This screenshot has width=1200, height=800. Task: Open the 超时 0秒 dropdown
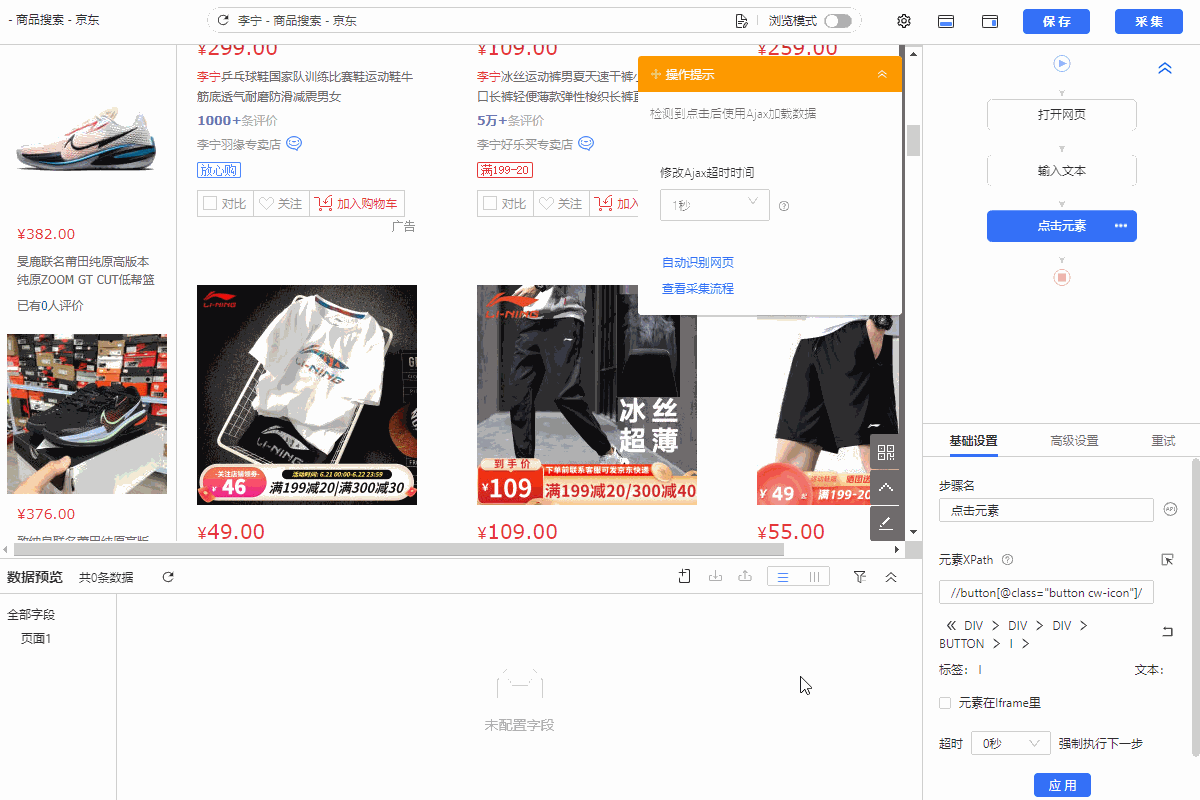[1011, 743]
